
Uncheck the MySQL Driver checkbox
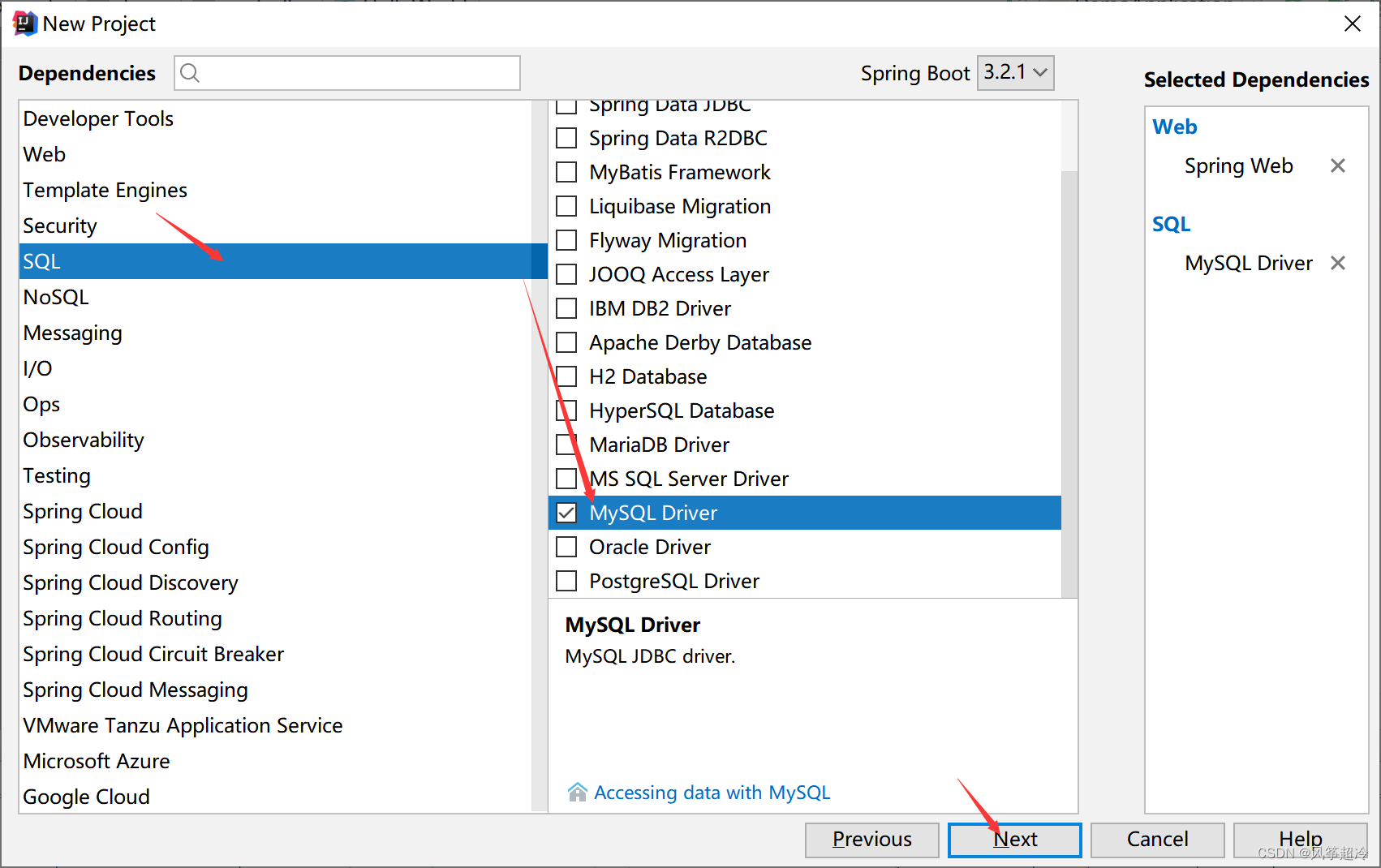point(566,513)
